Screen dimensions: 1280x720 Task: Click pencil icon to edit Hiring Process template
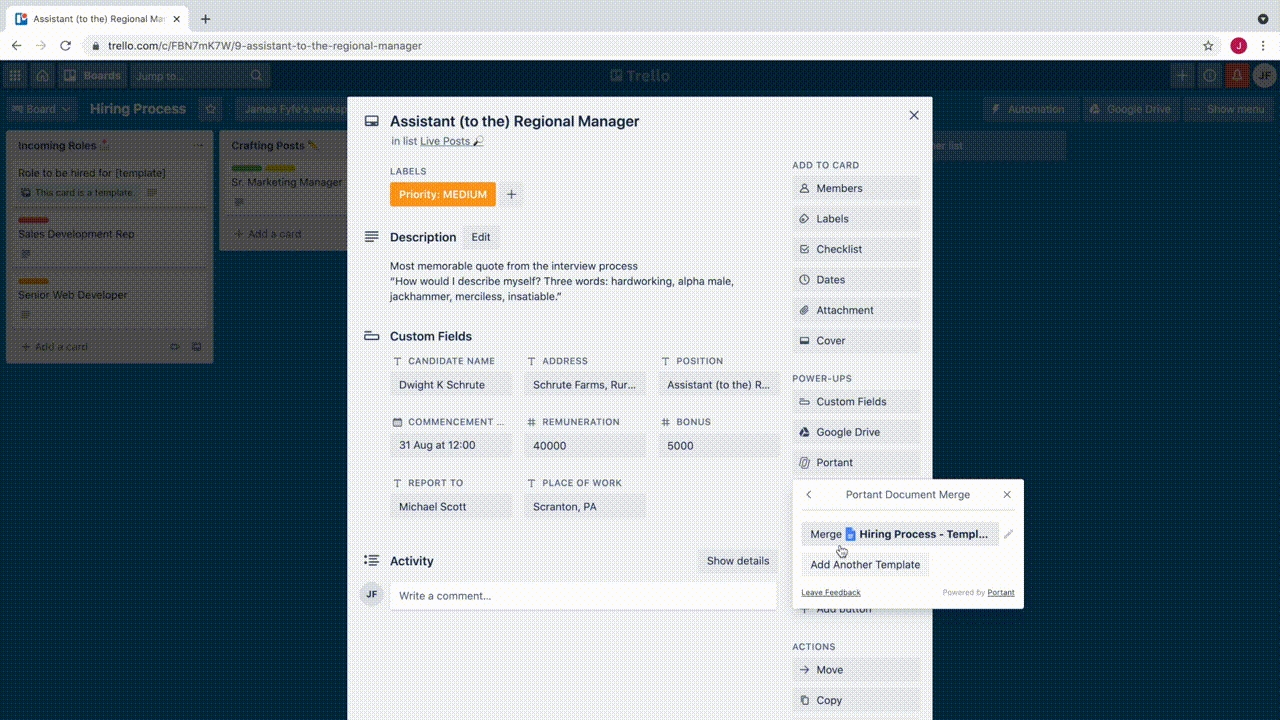click(x=1008, y=534)
